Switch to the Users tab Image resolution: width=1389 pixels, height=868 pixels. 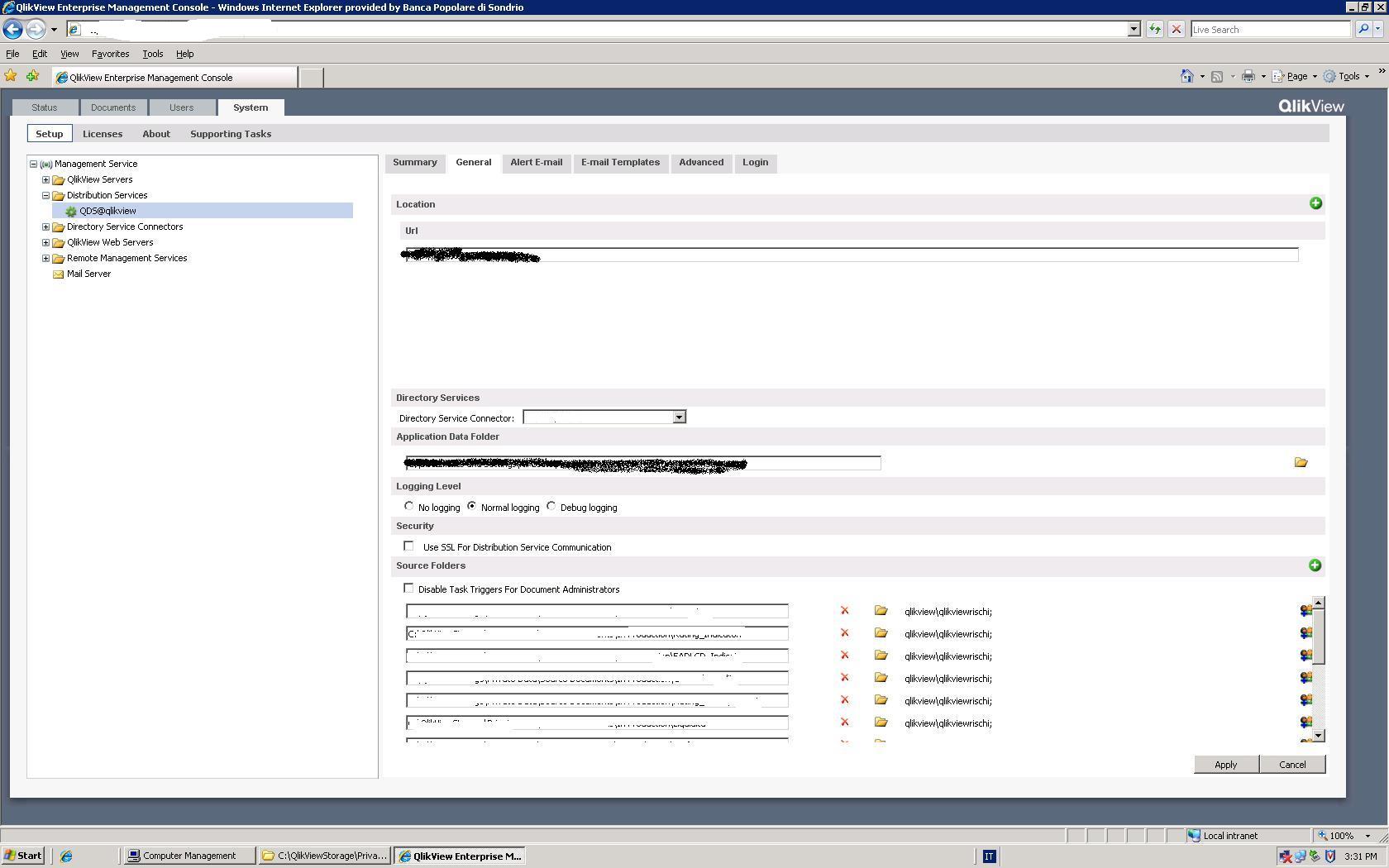[181, 107]
